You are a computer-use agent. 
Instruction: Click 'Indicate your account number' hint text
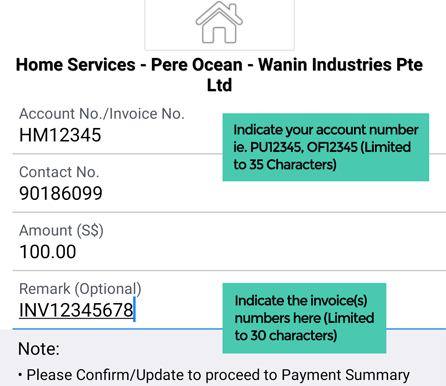(x=326, y=130)
